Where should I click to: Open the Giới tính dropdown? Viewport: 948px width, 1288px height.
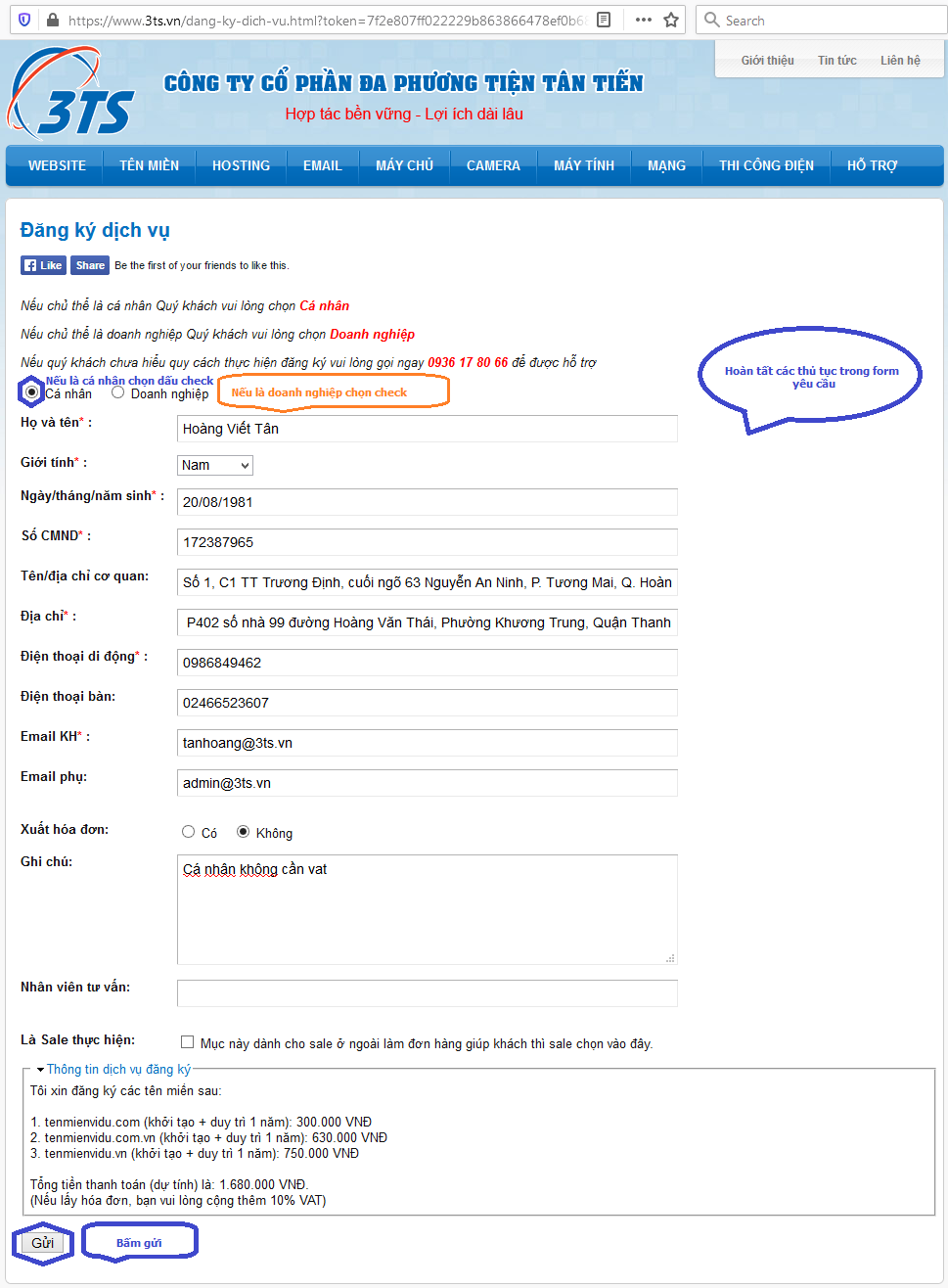click(x=215, y=465)
